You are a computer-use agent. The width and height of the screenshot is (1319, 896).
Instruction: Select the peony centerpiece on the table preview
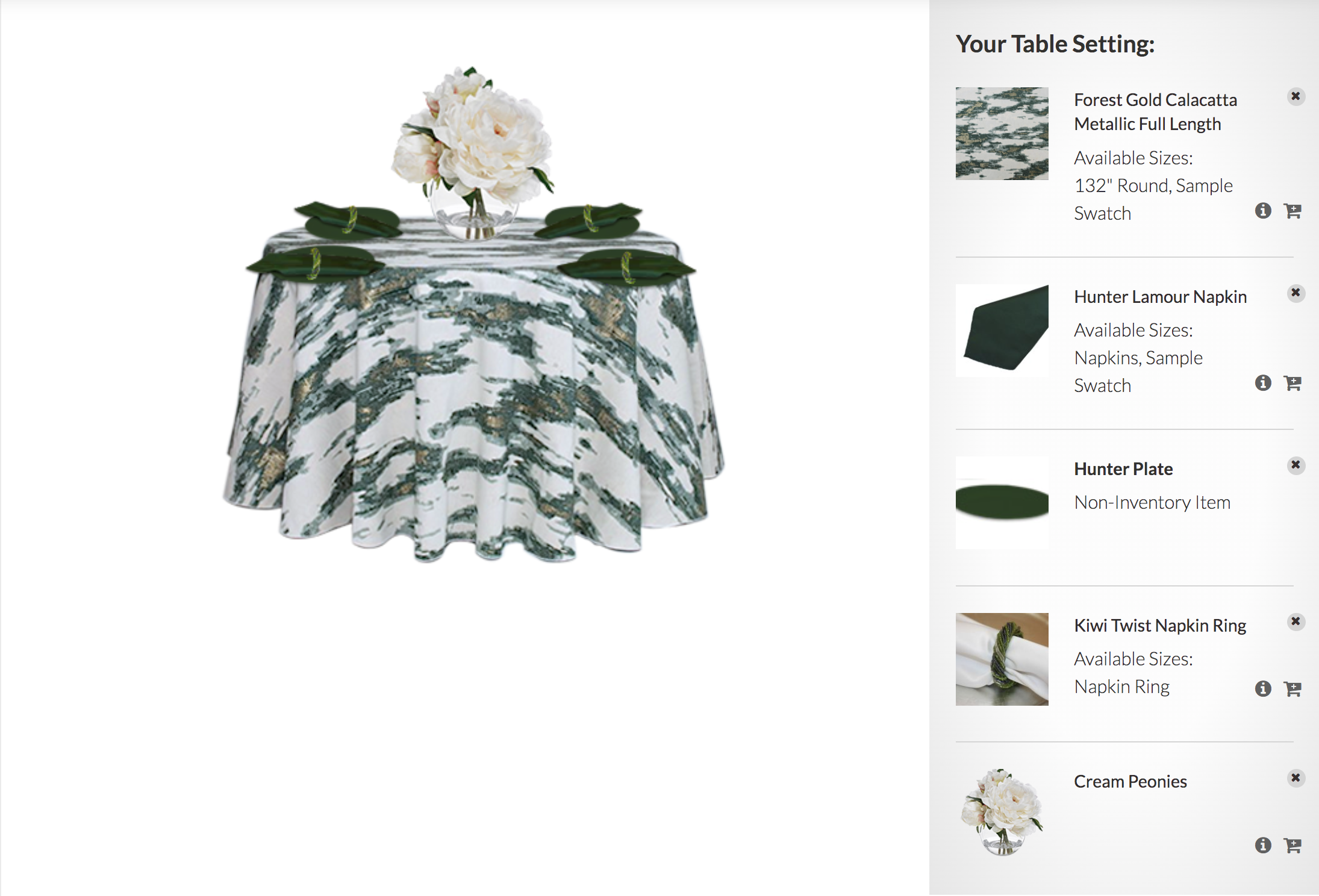473,151
